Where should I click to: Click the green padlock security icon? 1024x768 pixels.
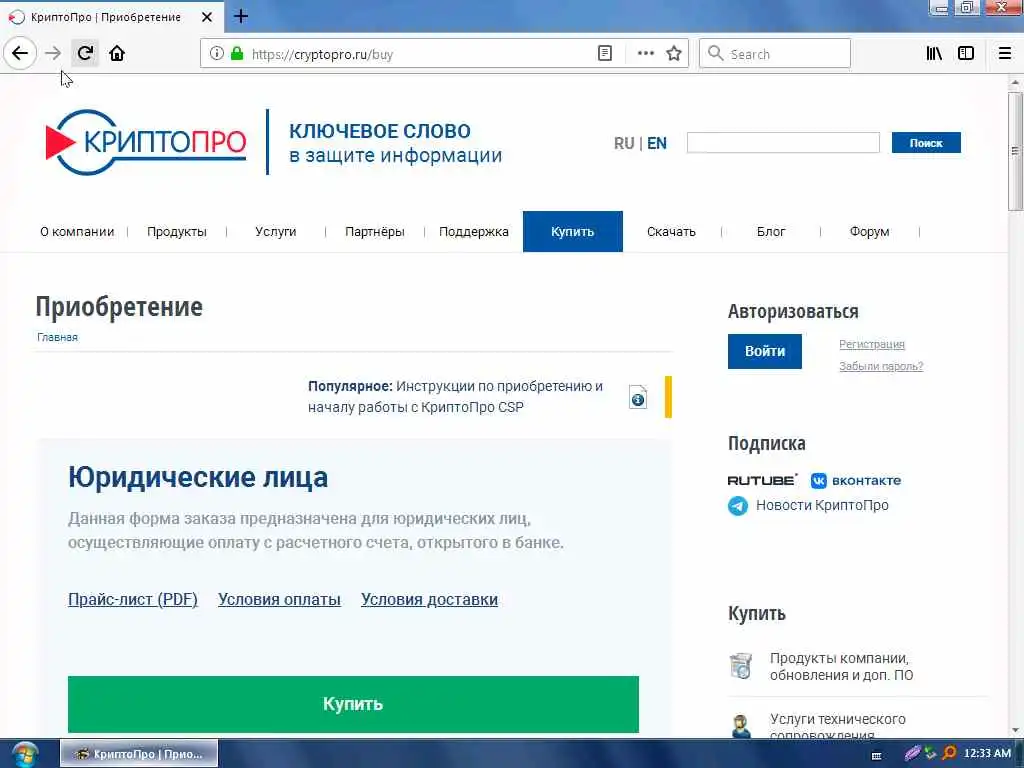pos(237,54)
